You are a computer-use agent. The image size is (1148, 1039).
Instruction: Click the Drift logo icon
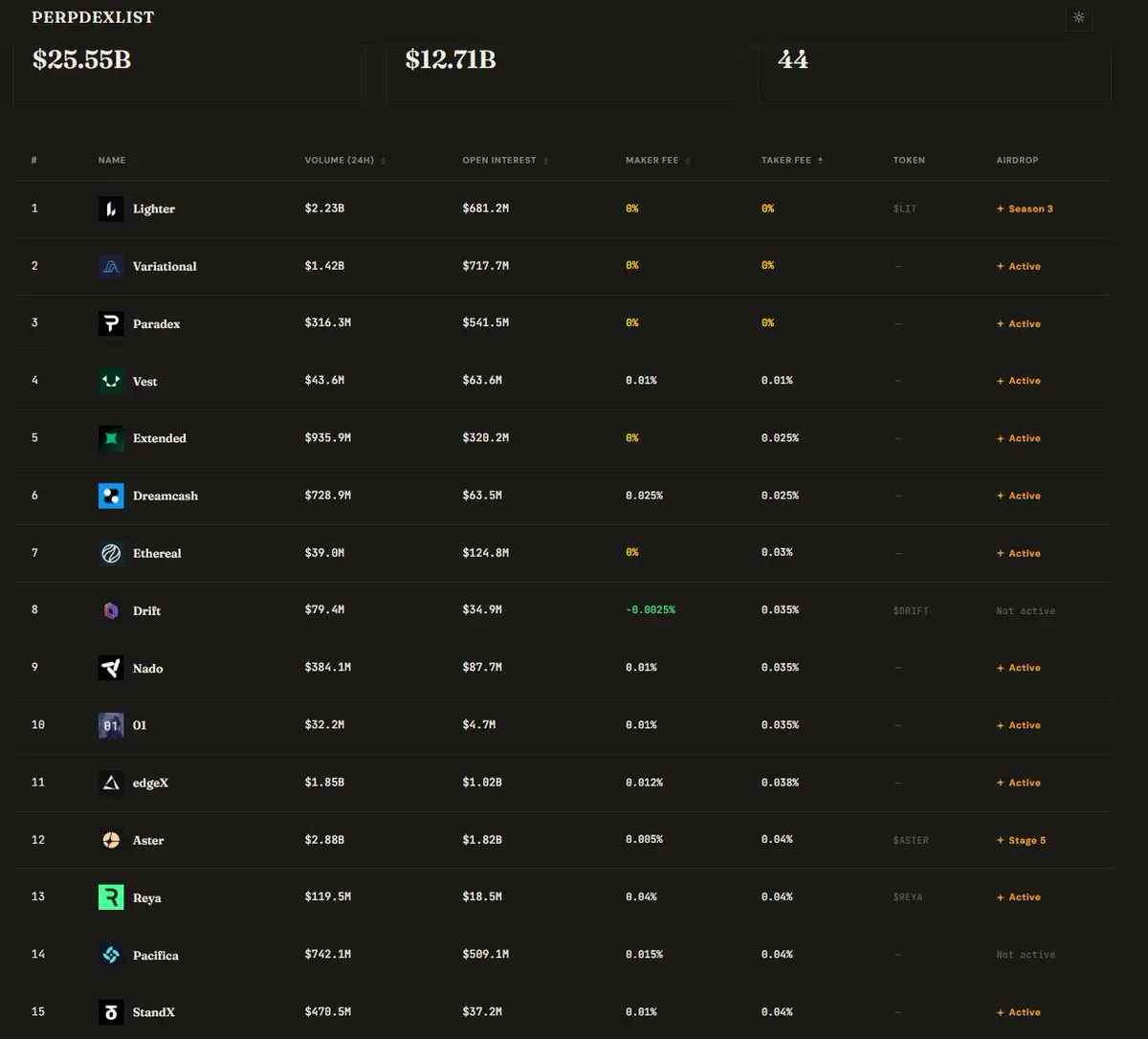[x=111, y=610]
